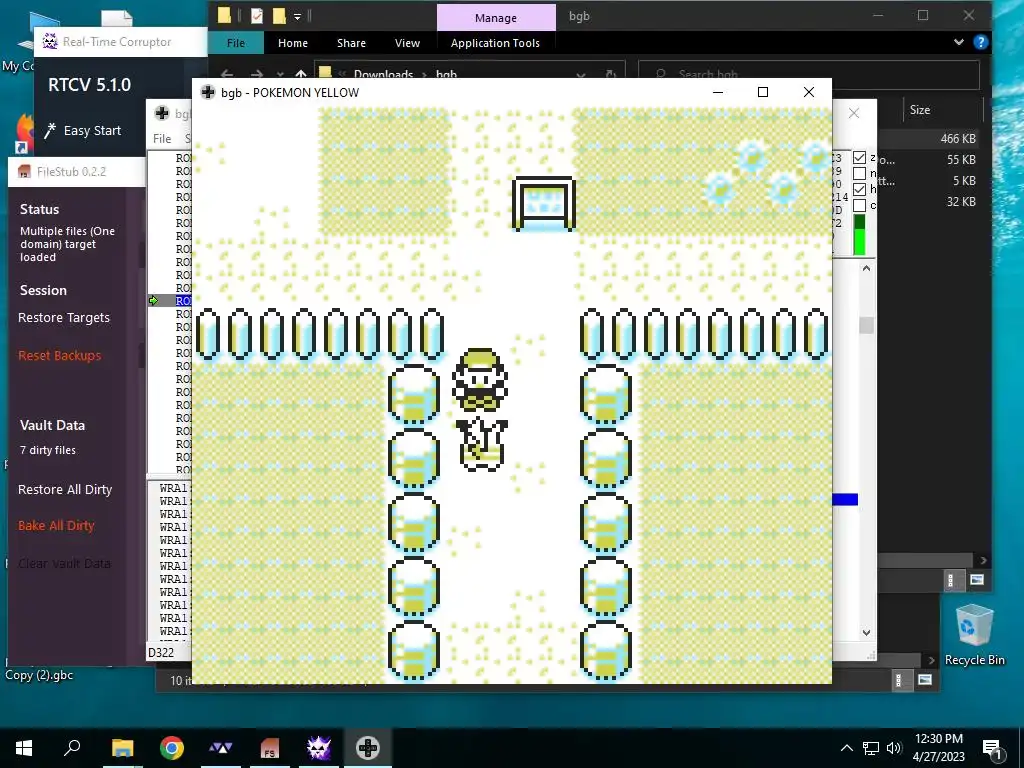Switch to the View ribbon tab
The height and width of the screenshot is (768, 1024).
tap(408, 43)
